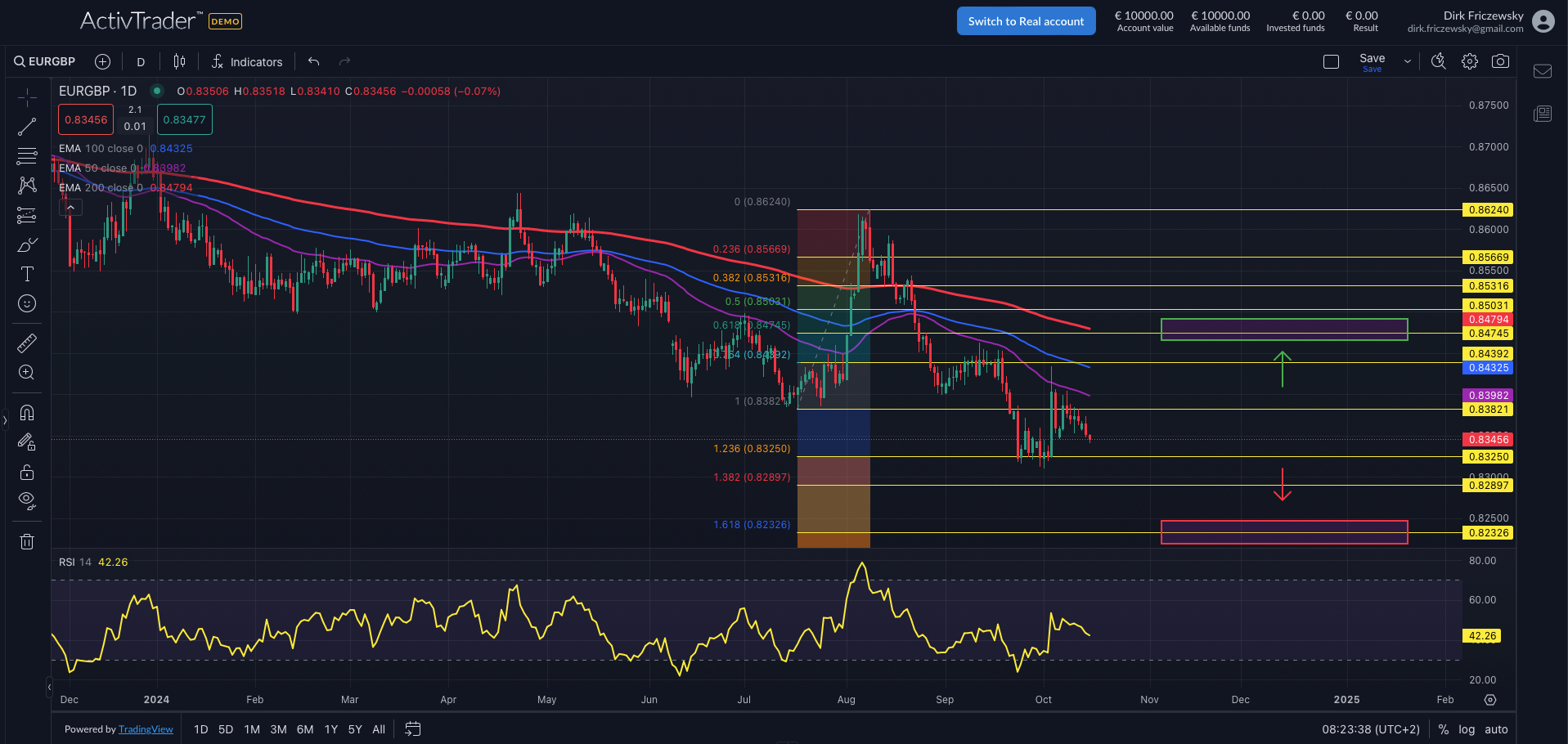This screenshot has width=1568, height=744.
Task: Open the XABCD pattern tool
Action: point(27,186)
